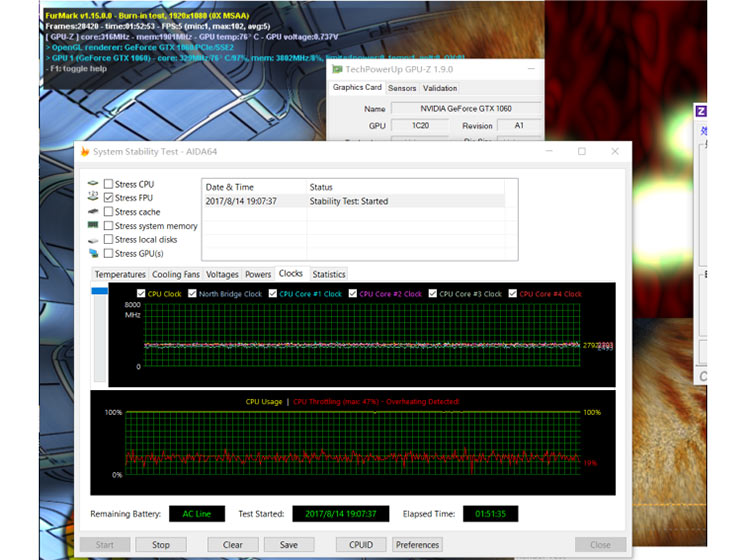Screen dimensions: 750x560
Task: Uncheck the Stress FPU checkbox
Action: click(109, 198)
